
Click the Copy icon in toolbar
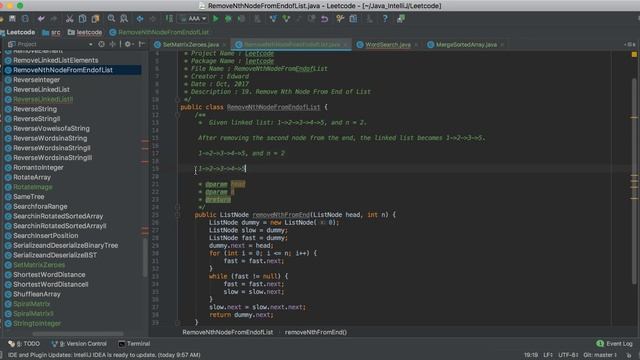[82, 19]
